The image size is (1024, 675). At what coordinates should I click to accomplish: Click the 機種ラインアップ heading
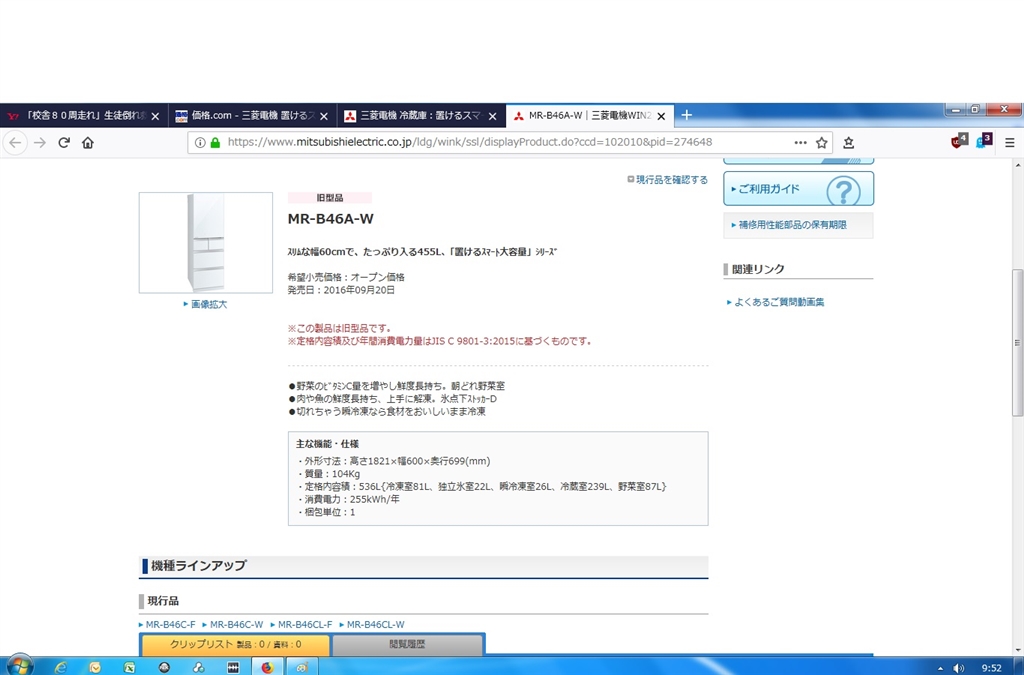(199, 566)
